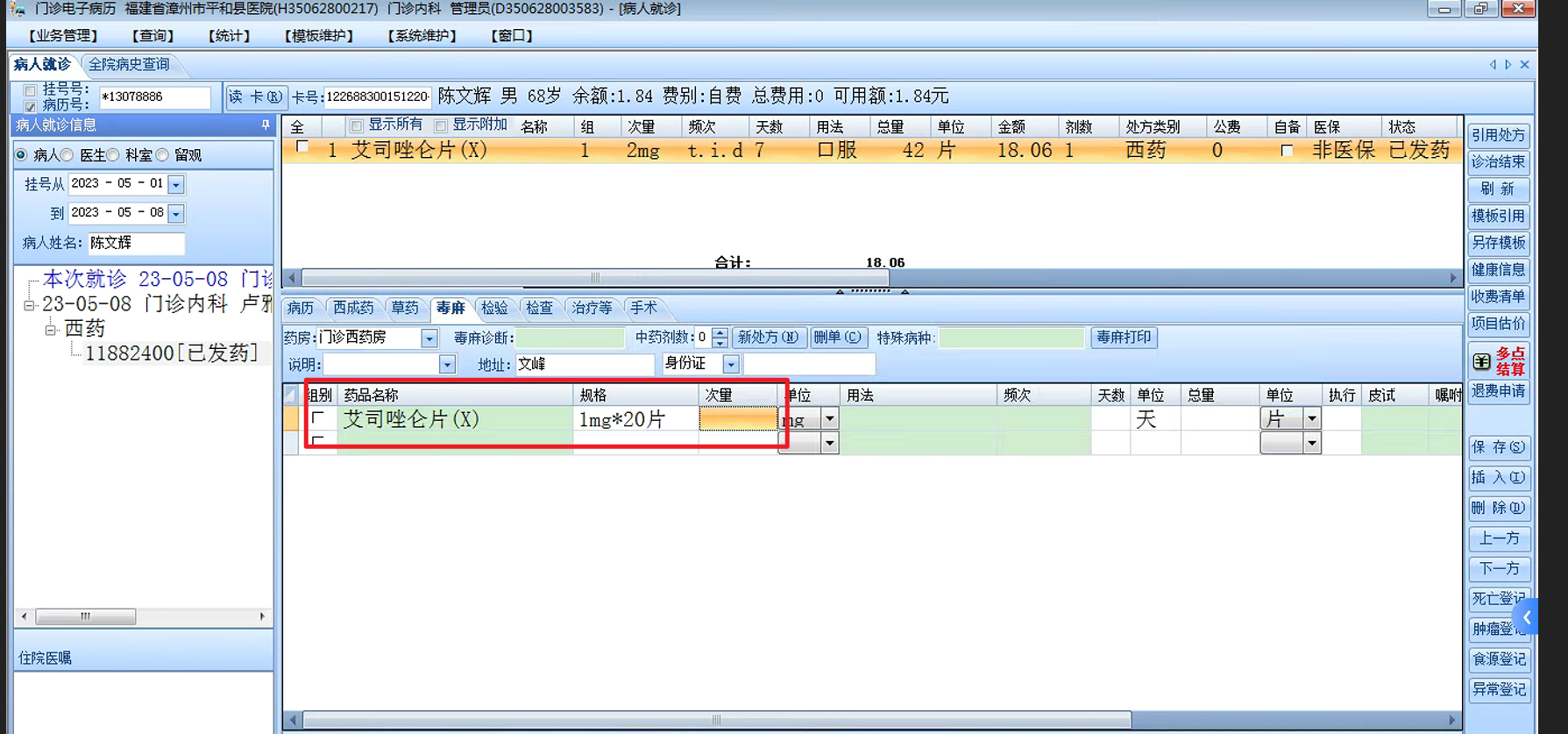The width and height of the screenshot is (1568, 734).
Task: Click the 引用处方 button
Action: coord(1499,136)
